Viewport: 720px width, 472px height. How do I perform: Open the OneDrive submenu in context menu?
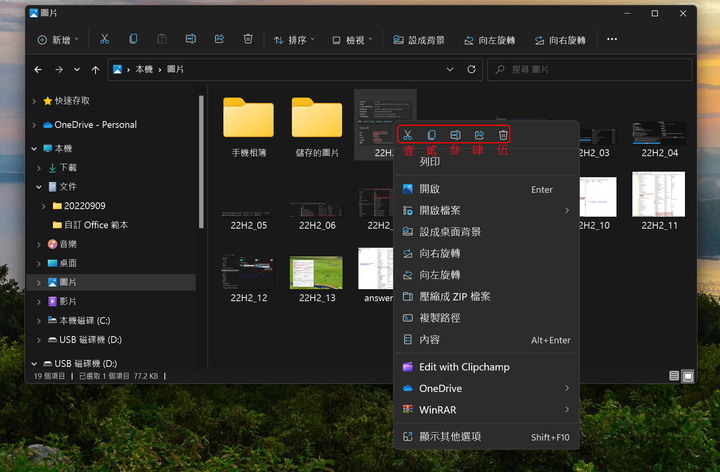pos(487,388)
